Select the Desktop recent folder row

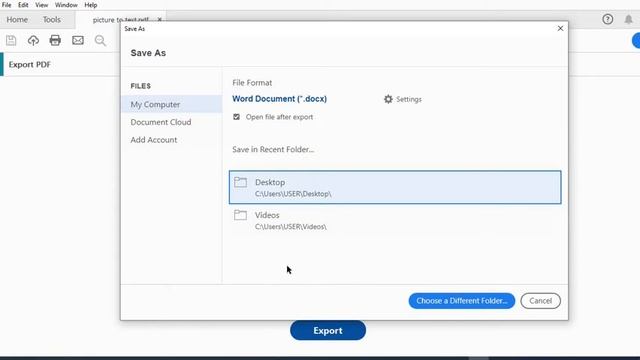coord(395,187)
